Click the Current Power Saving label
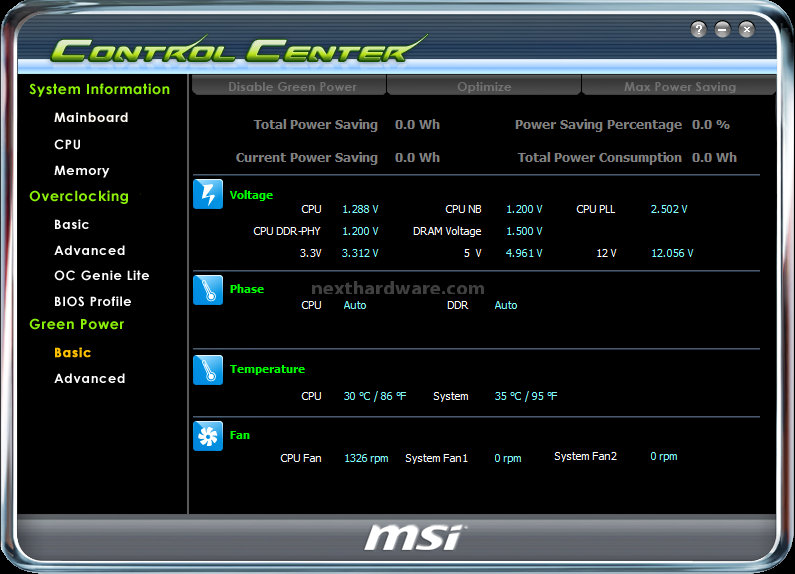The width and height of the screenshot is (795, 574). pos(307,158)
